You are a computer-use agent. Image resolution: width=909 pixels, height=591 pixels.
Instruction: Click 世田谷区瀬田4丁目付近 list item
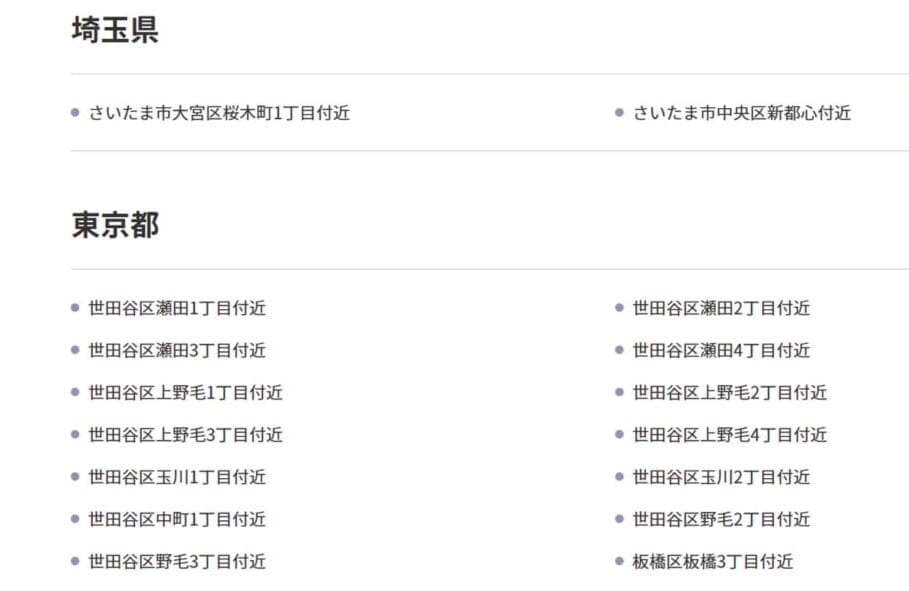(721, 350)
